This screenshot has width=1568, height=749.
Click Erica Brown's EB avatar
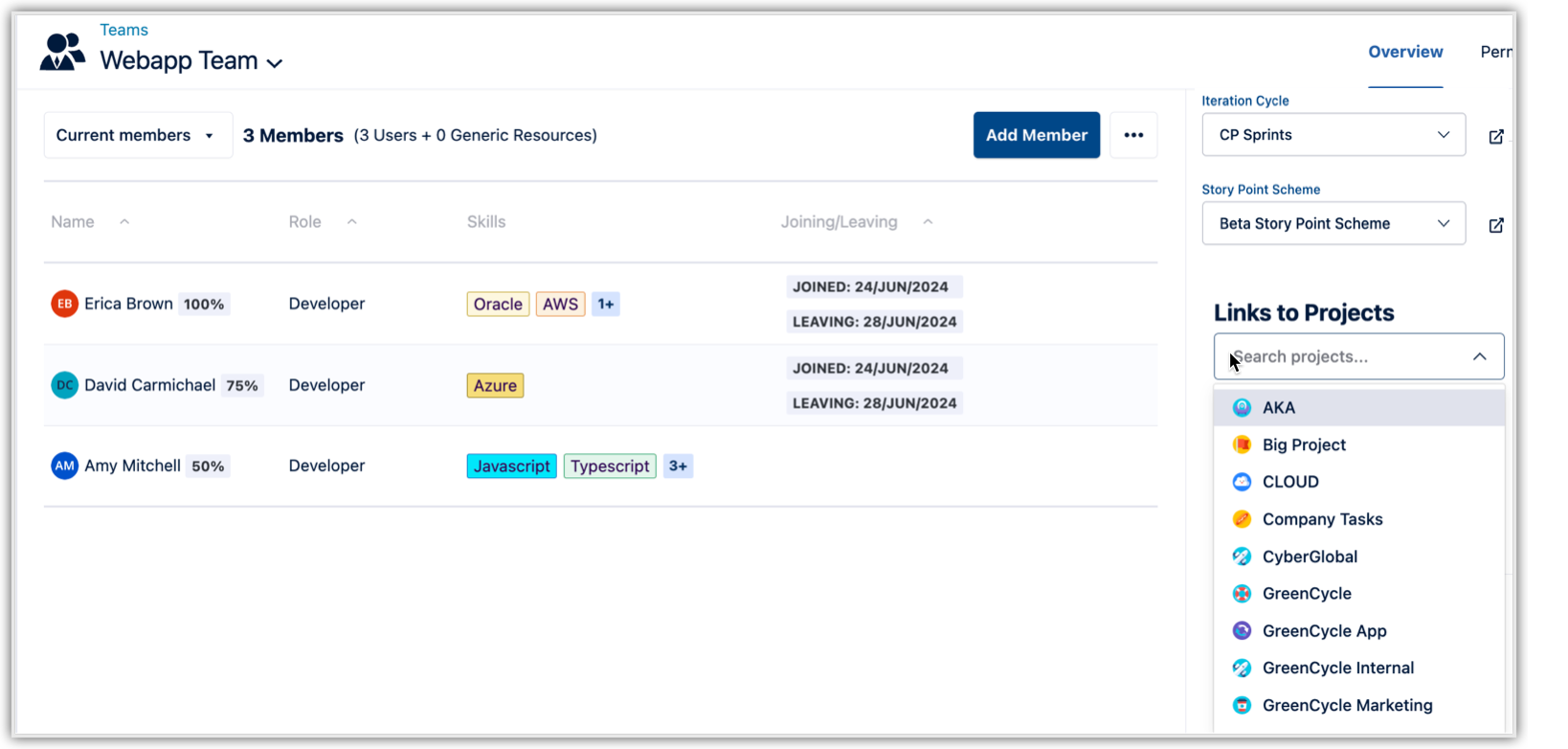point(64,305)
